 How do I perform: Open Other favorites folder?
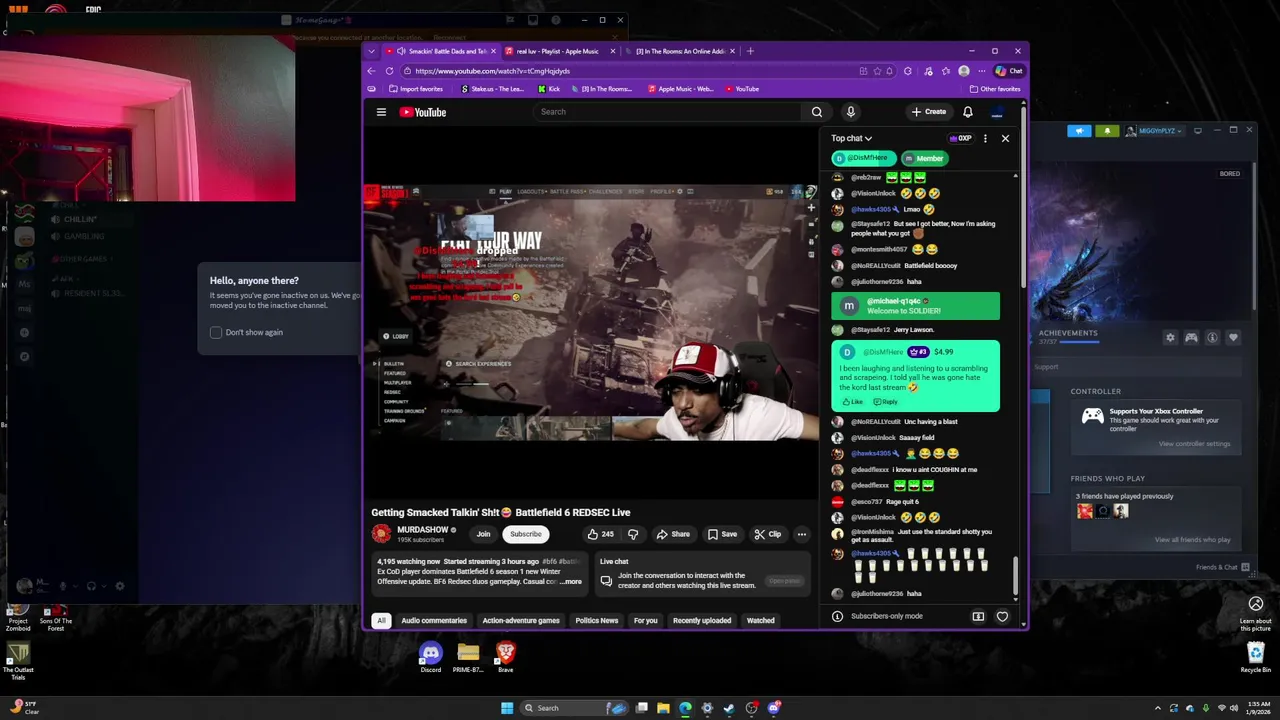click(994, 89)
